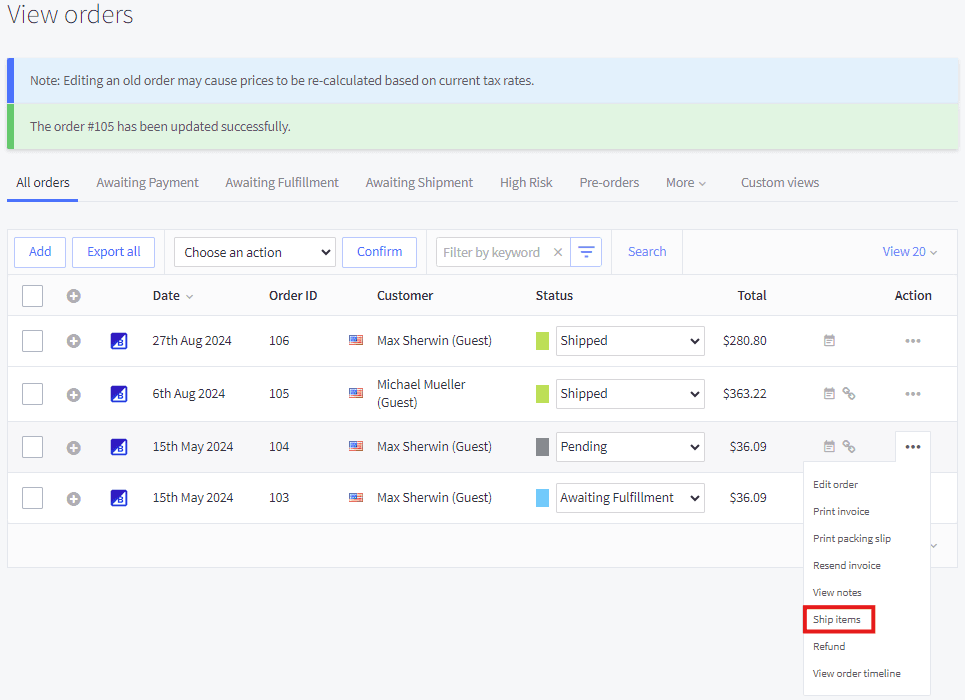The image size is (965, 700).
Task: Expand the More tabs dropdown
Action: 686,183
